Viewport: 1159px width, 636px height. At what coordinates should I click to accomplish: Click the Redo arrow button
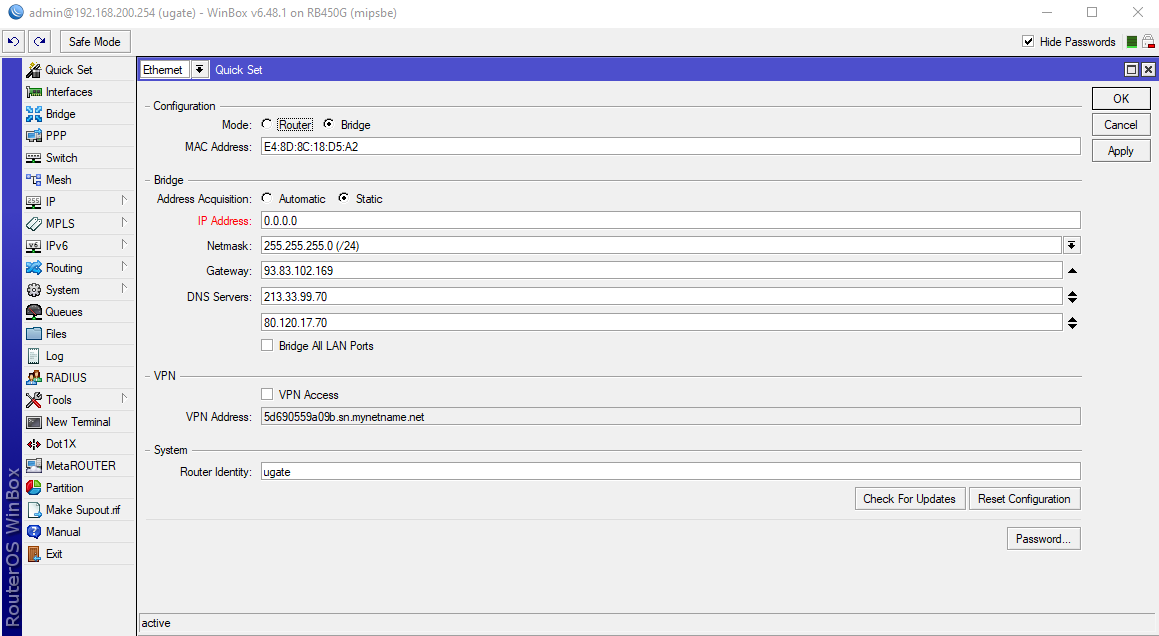tap(40, 41)
